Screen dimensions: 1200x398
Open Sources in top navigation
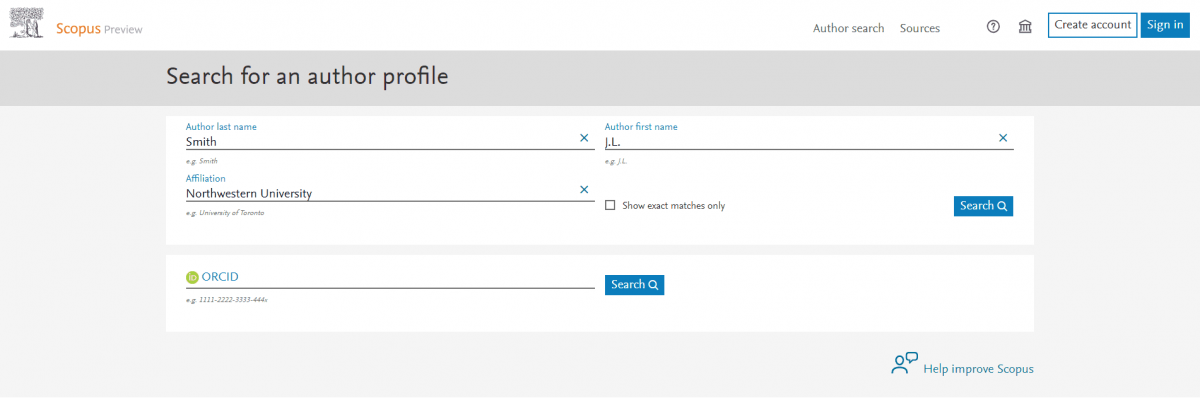point(920,28)
